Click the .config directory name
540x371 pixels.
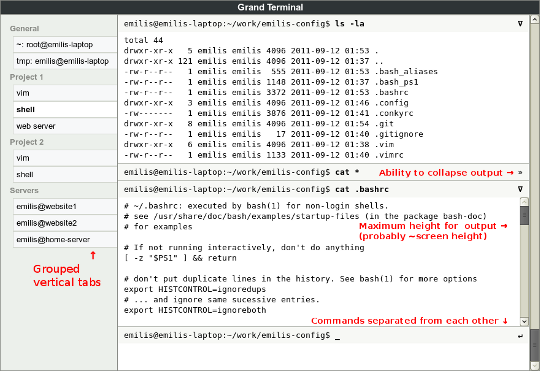392,103
